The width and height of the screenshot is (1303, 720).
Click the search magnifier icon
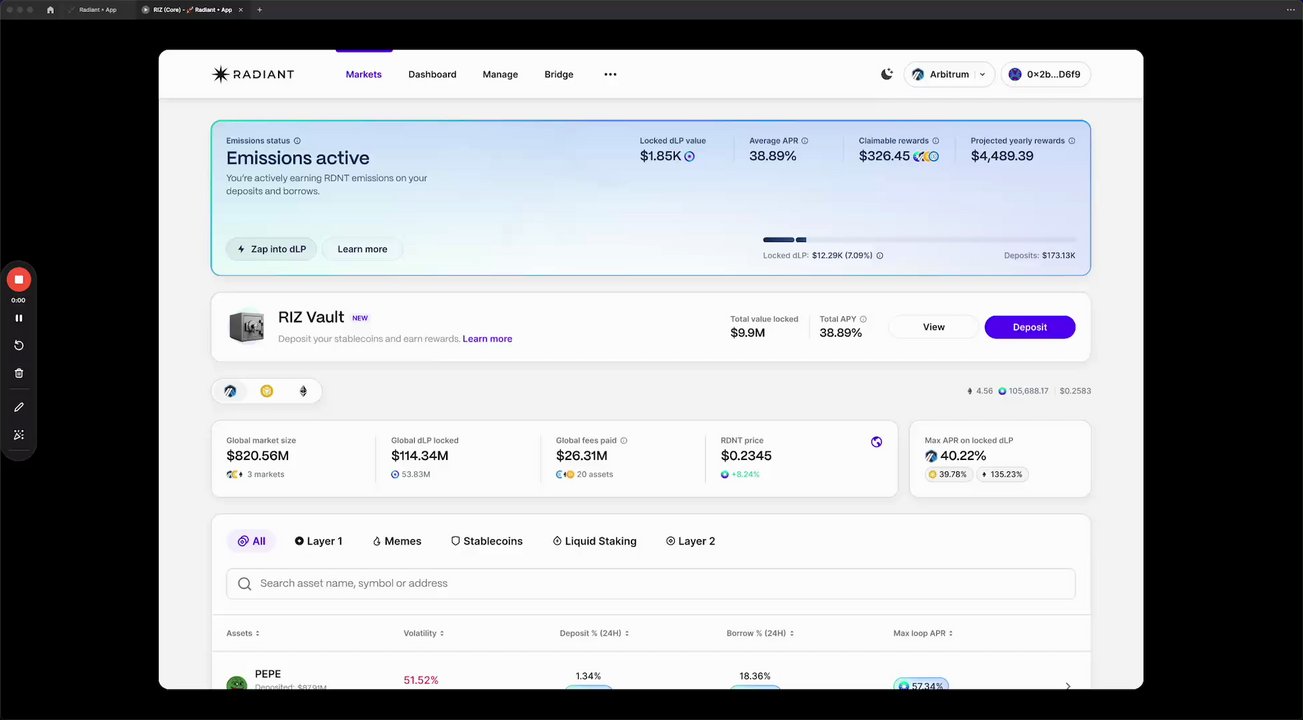(x=244, y=584)
